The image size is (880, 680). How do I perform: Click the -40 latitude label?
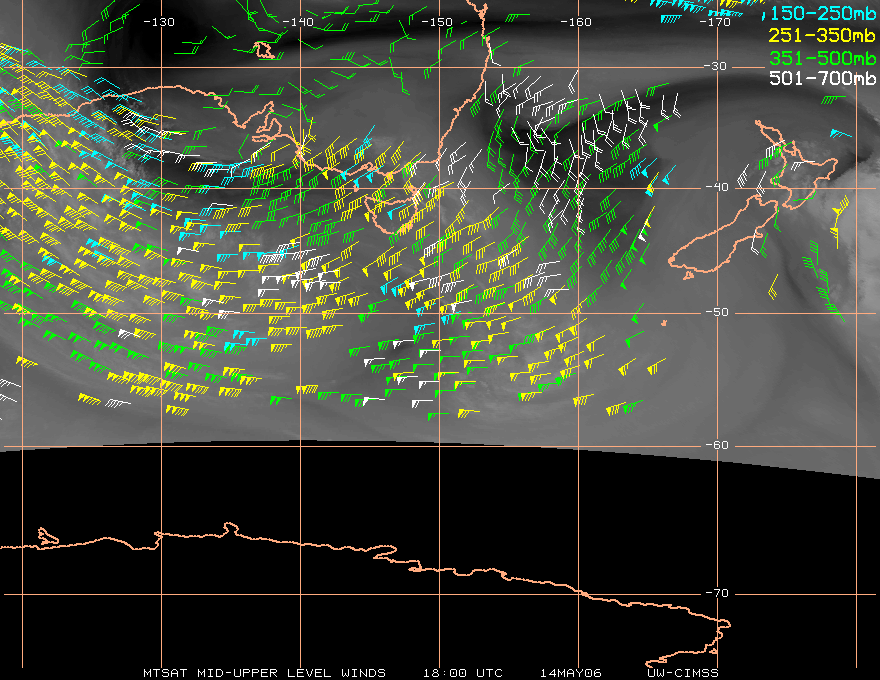click(x=717, y=187)
